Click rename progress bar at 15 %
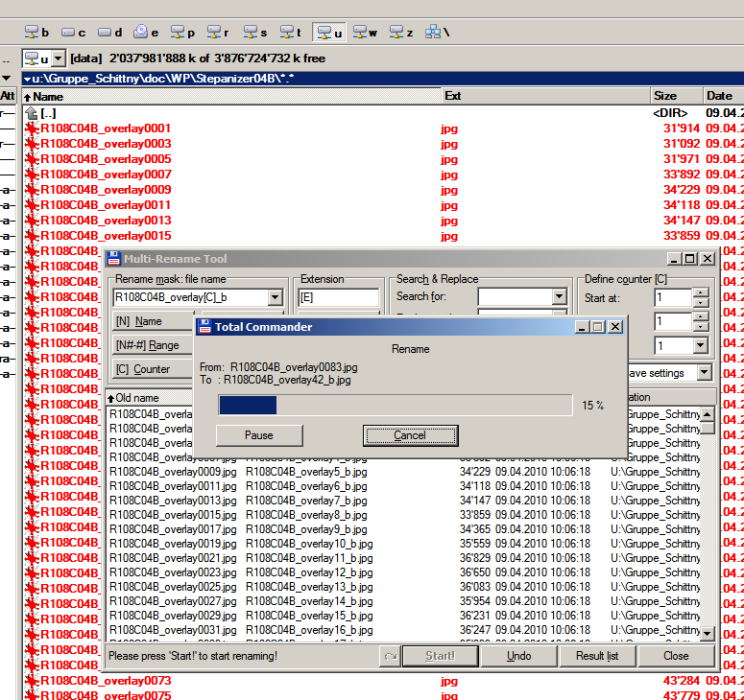 click(x=395, y=405)
